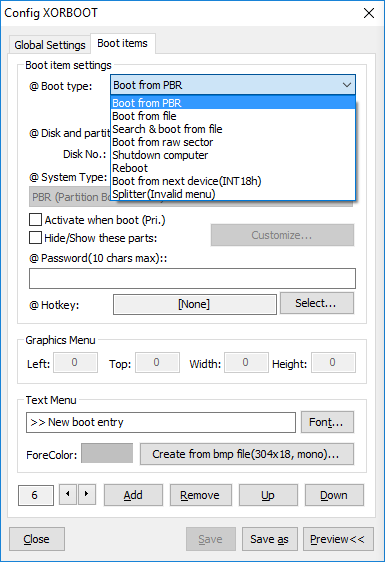Toggle Hide/Show these parts checkbox
This screenshot has width=385, height=562.
[35, 238]
